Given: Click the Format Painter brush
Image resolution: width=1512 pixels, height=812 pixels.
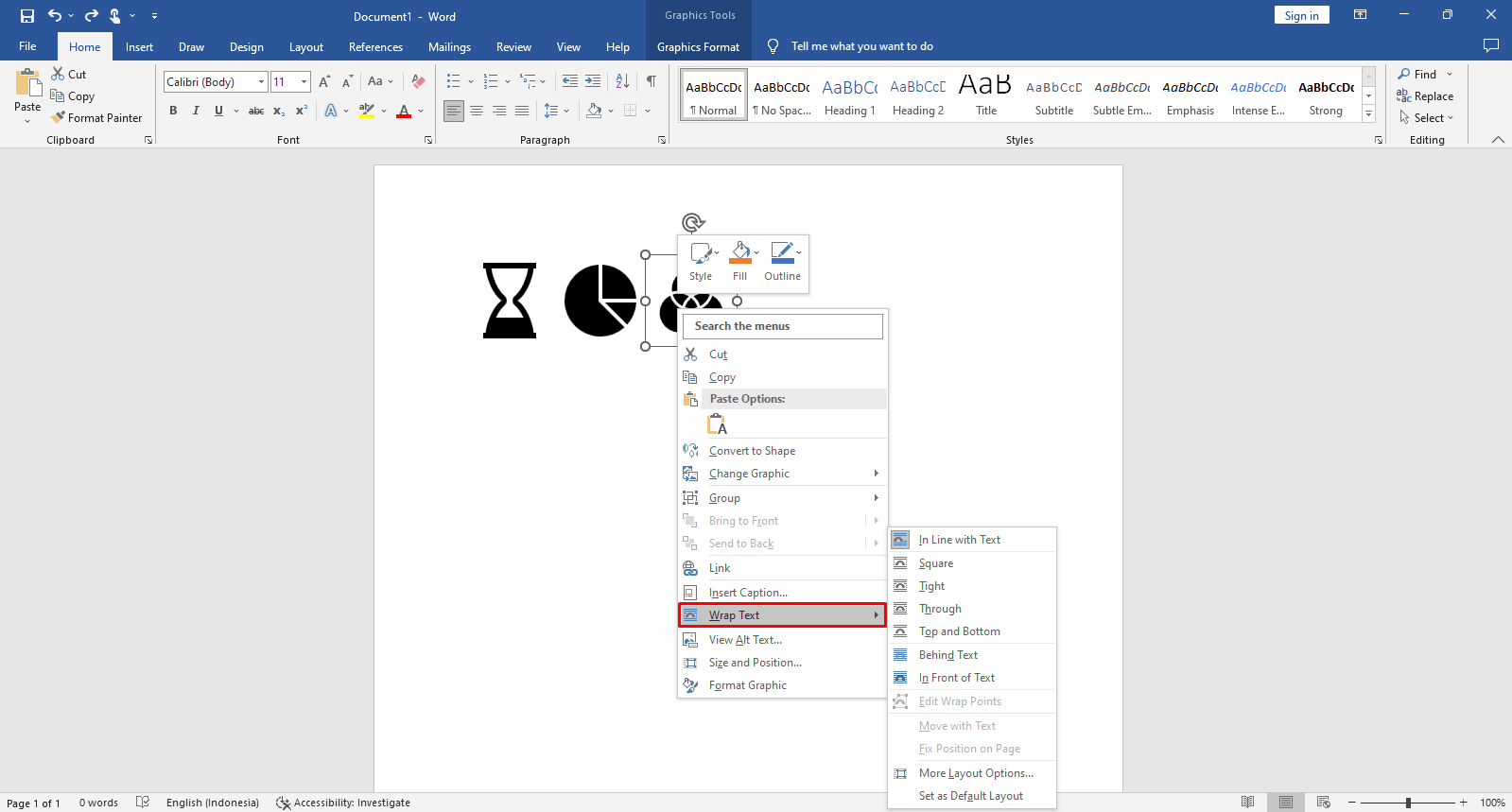Looking at the screenshot, I should pyautogui.click(x=96, y=118).
